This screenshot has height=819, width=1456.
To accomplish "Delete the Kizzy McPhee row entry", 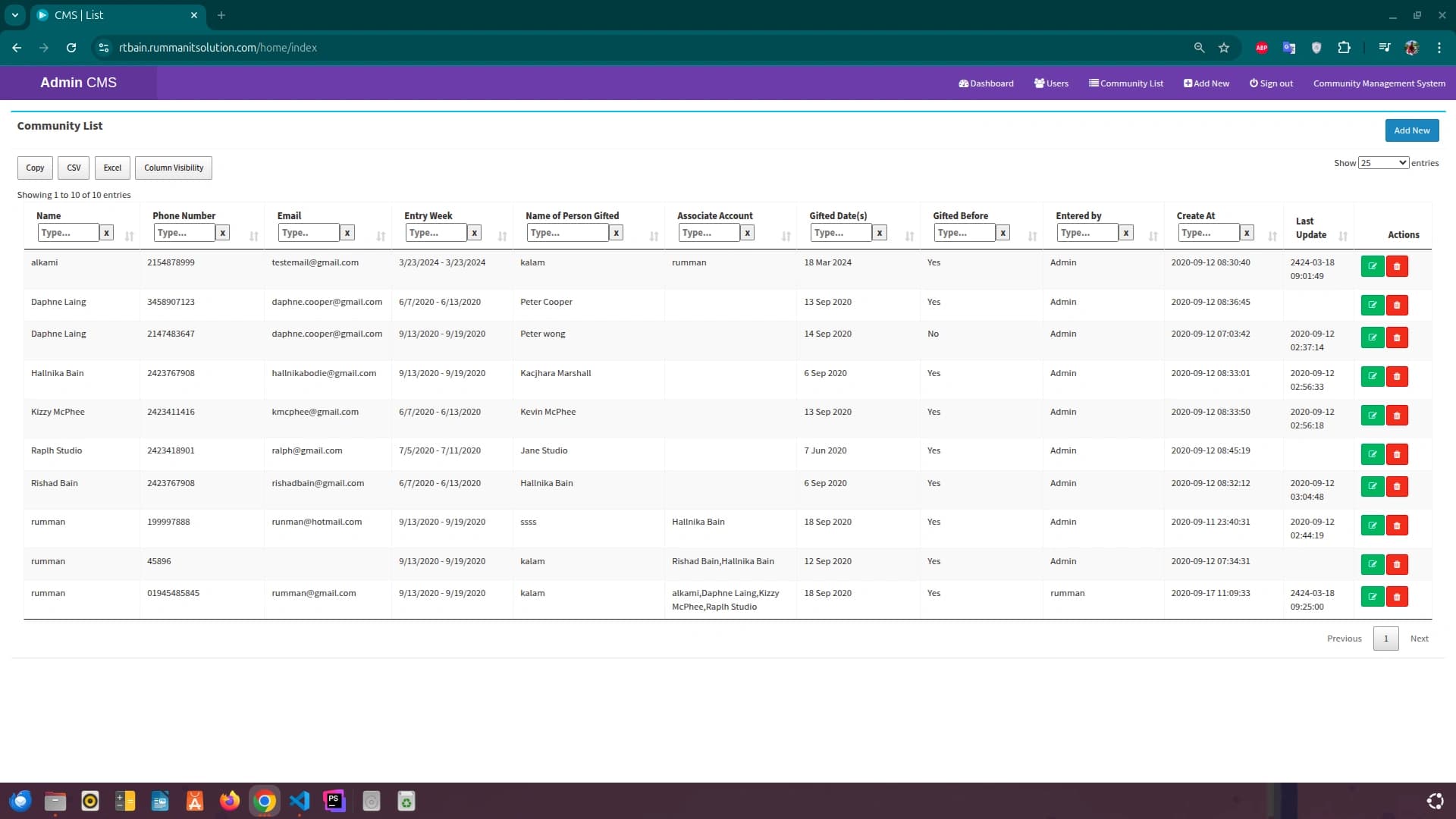I will click(1397, 416).
